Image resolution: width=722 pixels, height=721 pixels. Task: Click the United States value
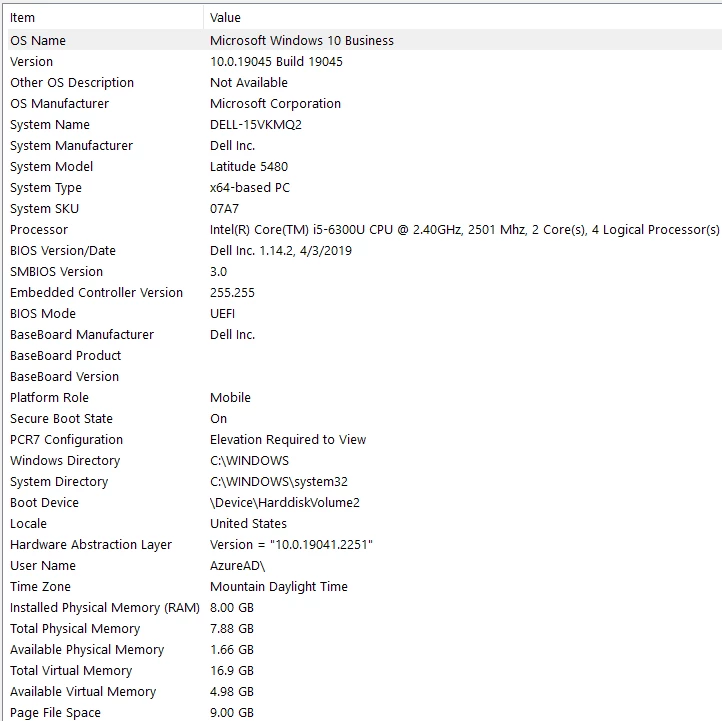click(x=248, y=524)
